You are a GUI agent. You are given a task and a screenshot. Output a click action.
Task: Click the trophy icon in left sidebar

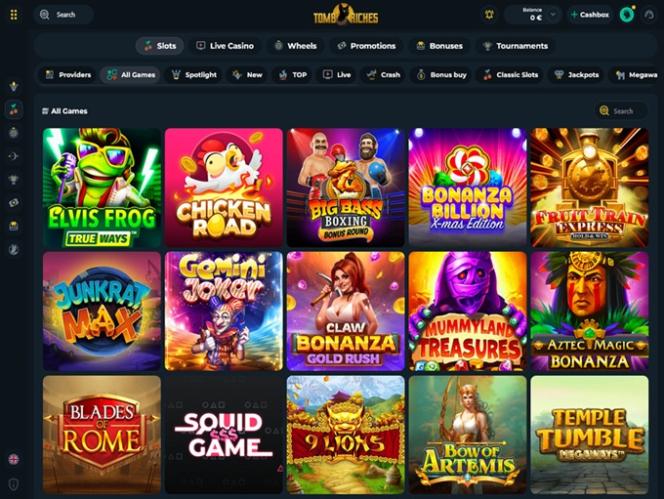tap(14, 180)
